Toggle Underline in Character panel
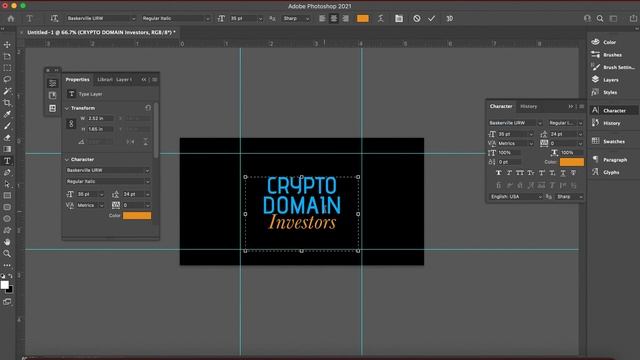Screen dimensions: 640x360 (563, 173)
